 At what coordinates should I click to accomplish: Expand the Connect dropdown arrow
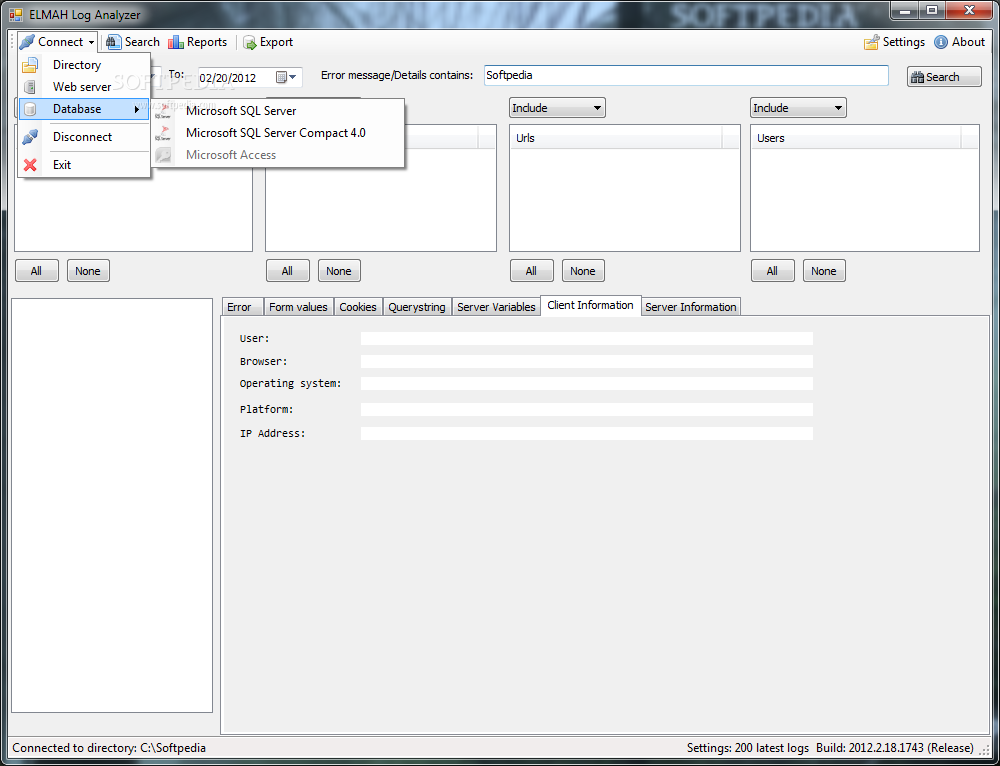click(x=92, y=43)
